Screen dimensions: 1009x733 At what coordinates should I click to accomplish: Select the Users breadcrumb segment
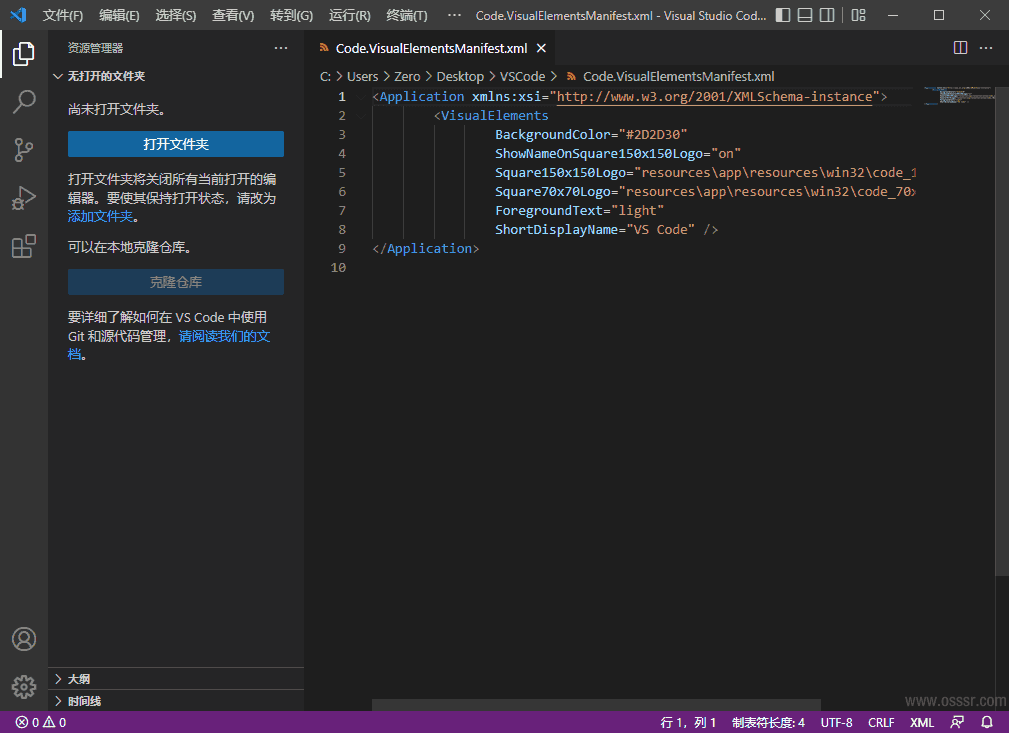point(362,77)
